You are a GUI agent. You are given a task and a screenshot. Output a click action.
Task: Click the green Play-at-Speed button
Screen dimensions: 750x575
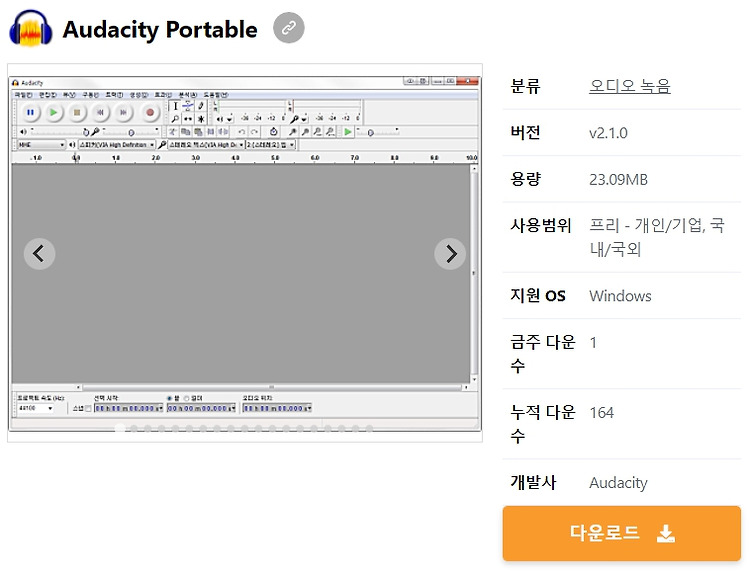point(348,132)
